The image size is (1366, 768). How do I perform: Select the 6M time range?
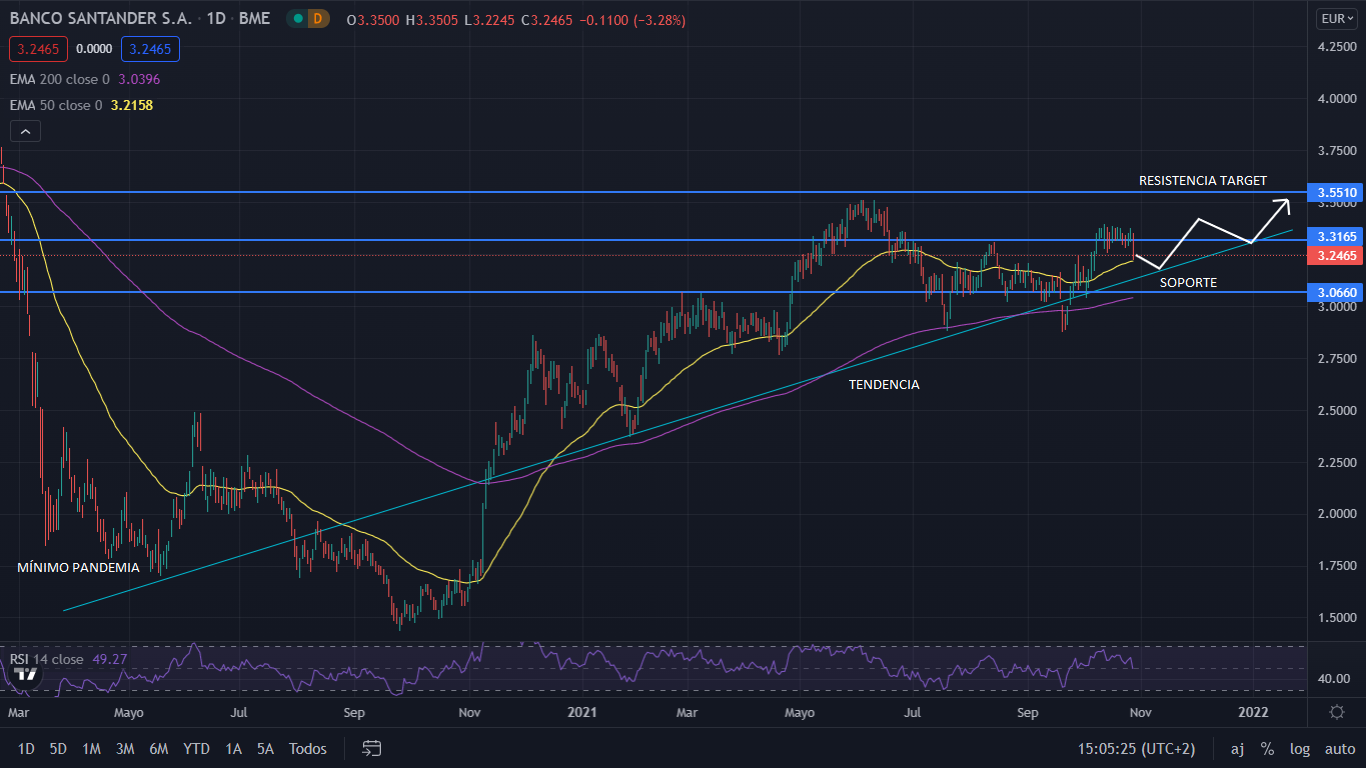click(158, 748)
